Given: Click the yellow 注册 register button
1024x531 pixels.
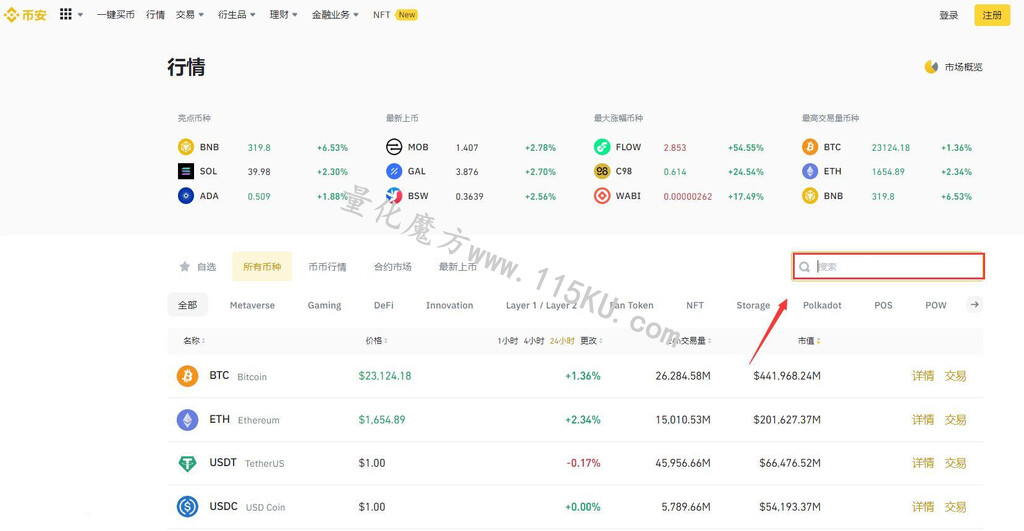Looking at the screenshot, I should [992, 15].
